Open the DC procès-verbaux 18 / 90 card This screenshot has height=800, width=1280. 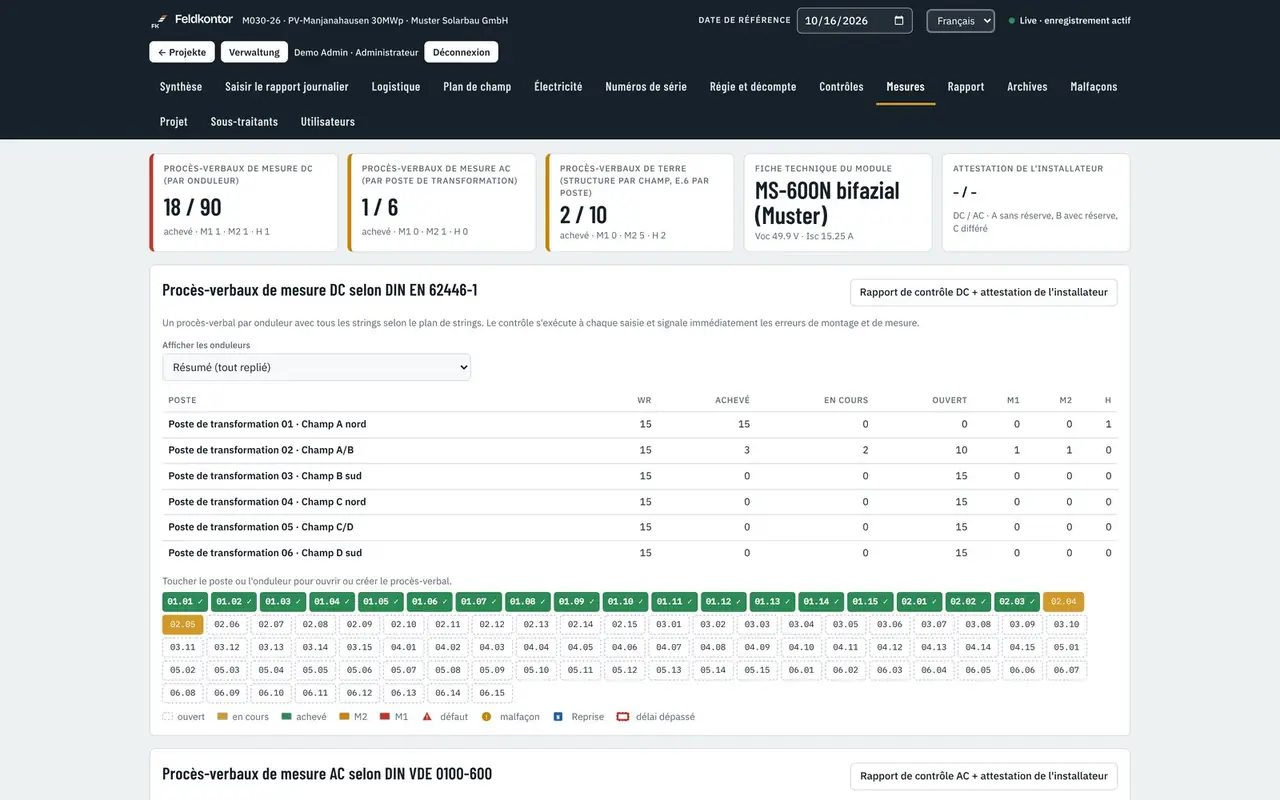coord(244,202)
